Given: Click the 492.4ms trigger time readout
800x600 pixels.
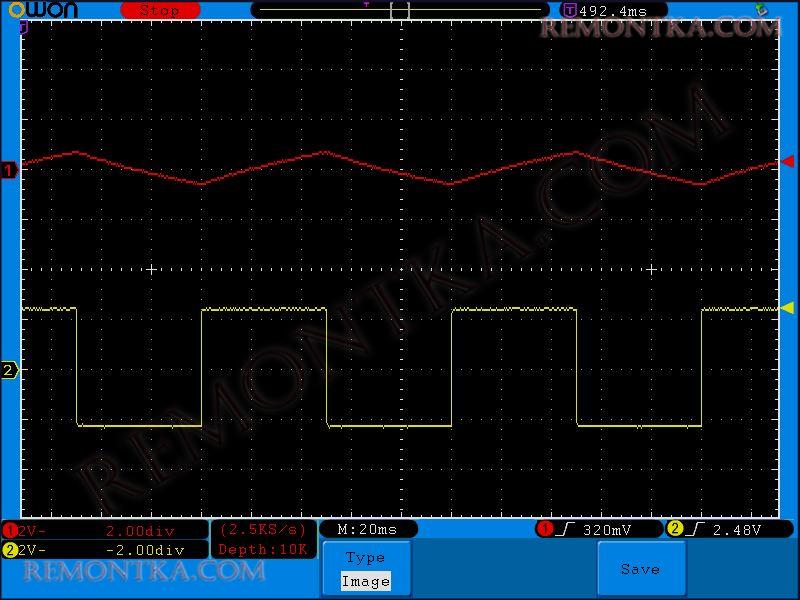Looking at the screenshot, I should (613, 10).
